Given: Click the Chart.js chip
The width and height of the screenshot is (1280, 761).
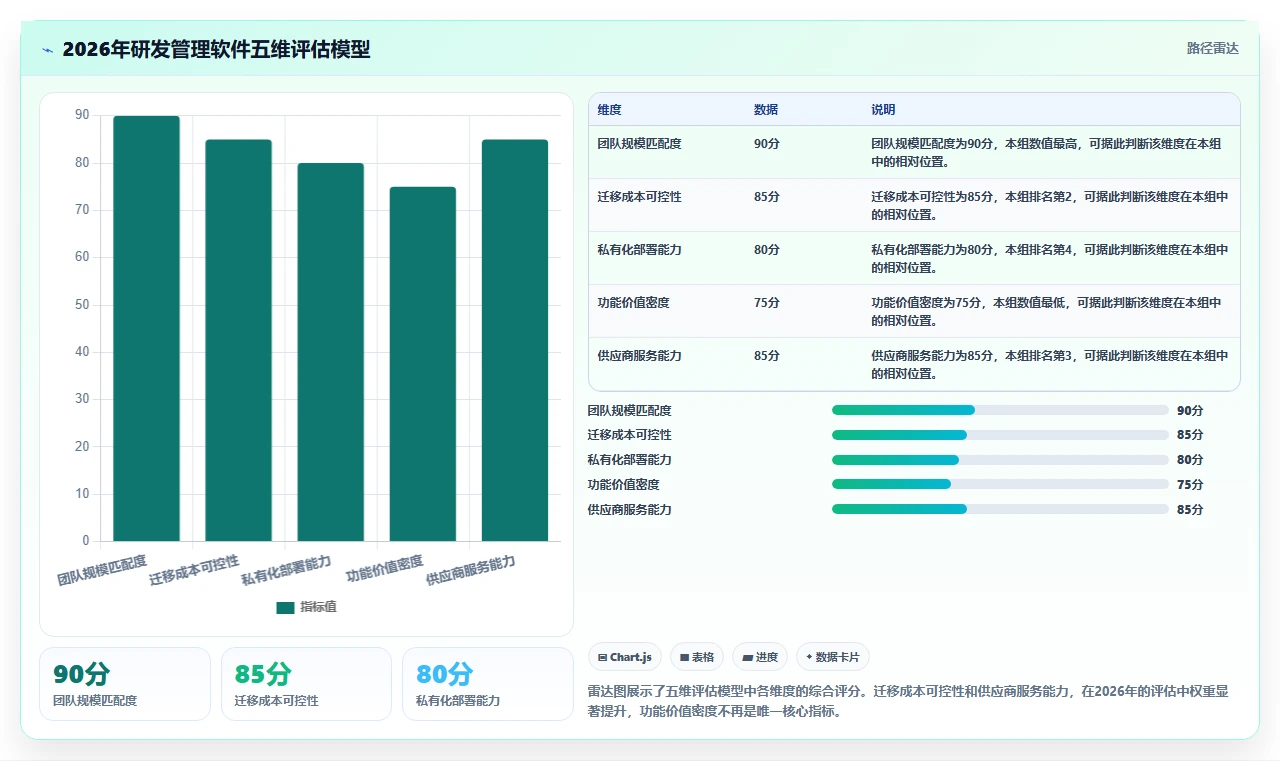Looking at the screenshot, I should (625, 657).
